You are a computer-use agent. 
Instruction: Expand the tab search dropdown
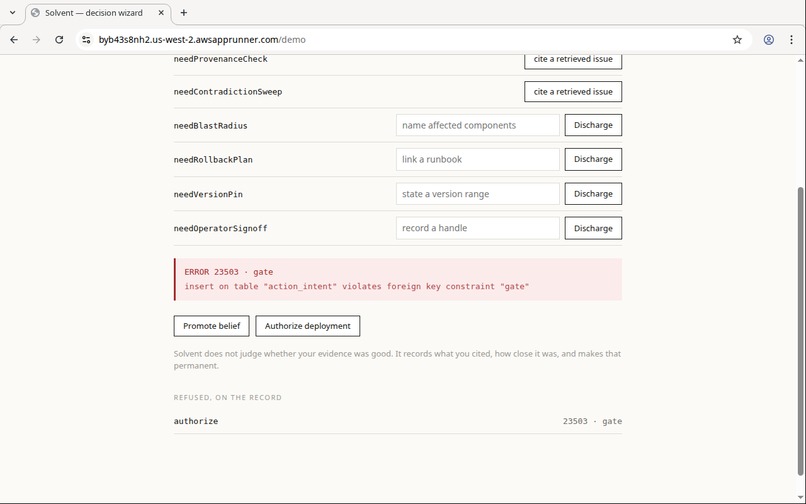12,13
